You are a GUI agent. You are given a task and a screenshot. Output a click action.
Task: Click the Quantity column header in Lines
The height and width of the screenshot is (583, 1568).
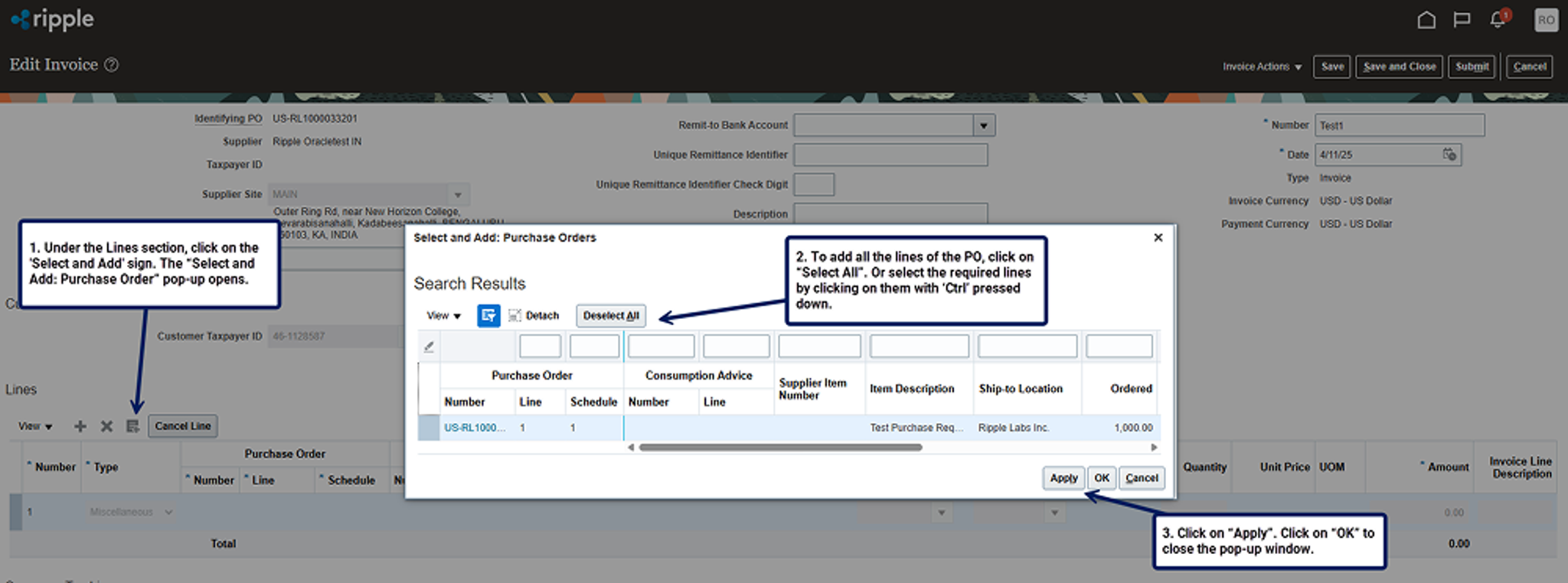point(1204,467)
